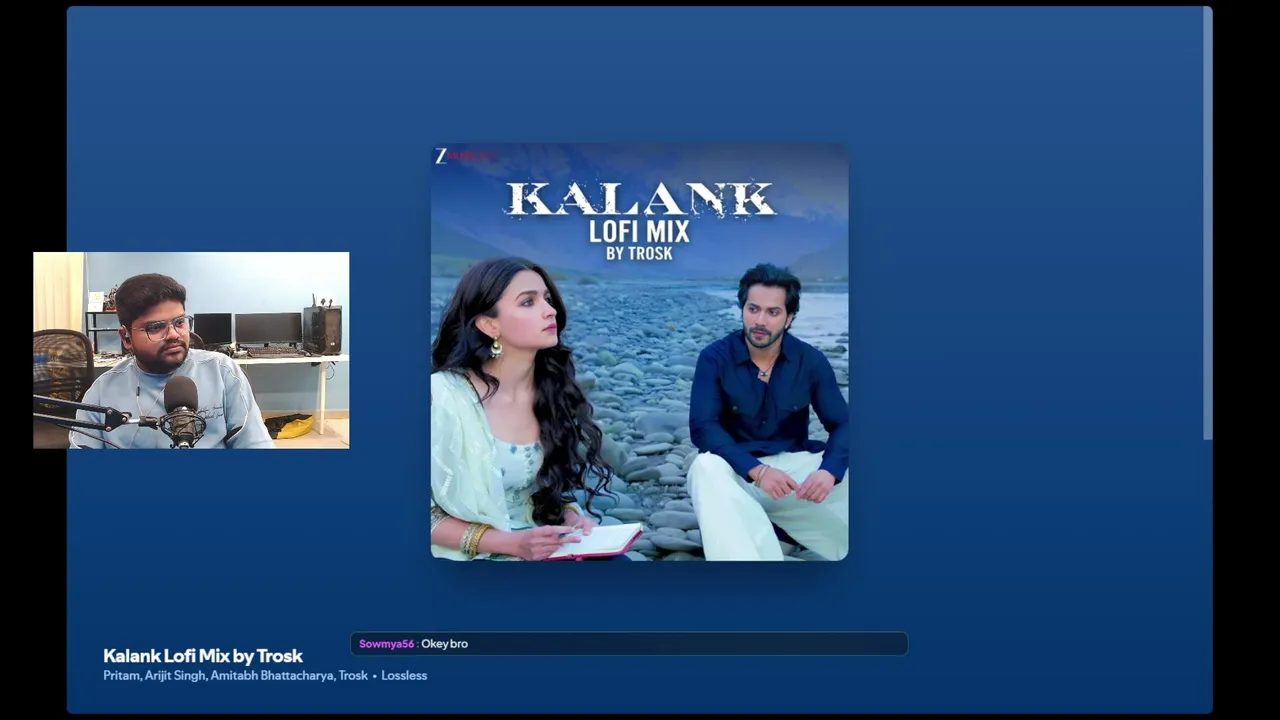
Task: Click the streamer webcam overlay
Action: 191,350
